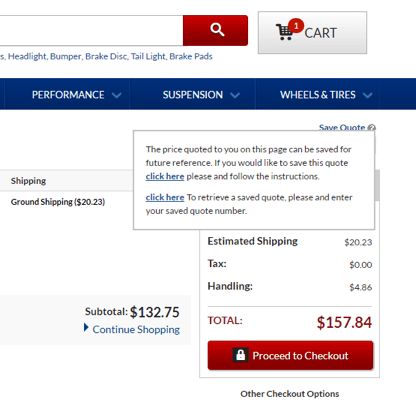Image resolution: width=416 pixels, height=400 pixels.
Task: Expand the Suspension menu chevron
Action: 235,96
